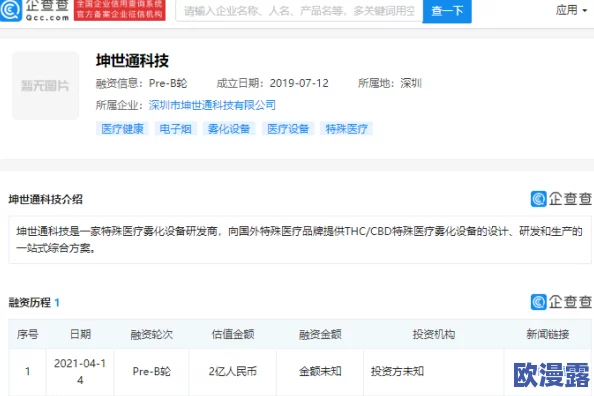The height and width of the screenshot is (396, 594).
Task: Select the 雾化设备 tag
Action: pos(229,129)
